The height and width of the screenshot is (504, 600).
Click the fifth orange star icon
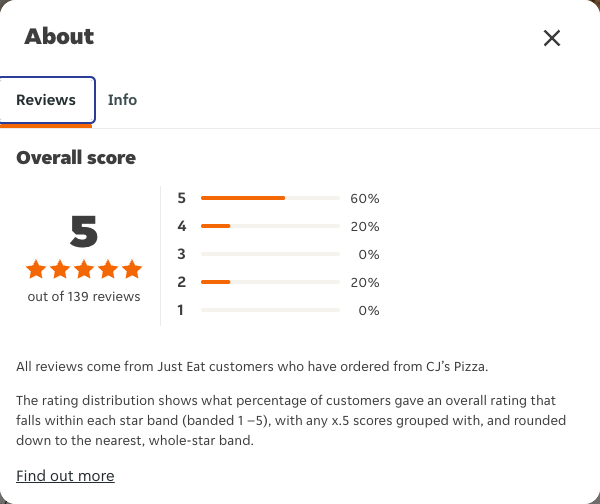coord(132,269)
